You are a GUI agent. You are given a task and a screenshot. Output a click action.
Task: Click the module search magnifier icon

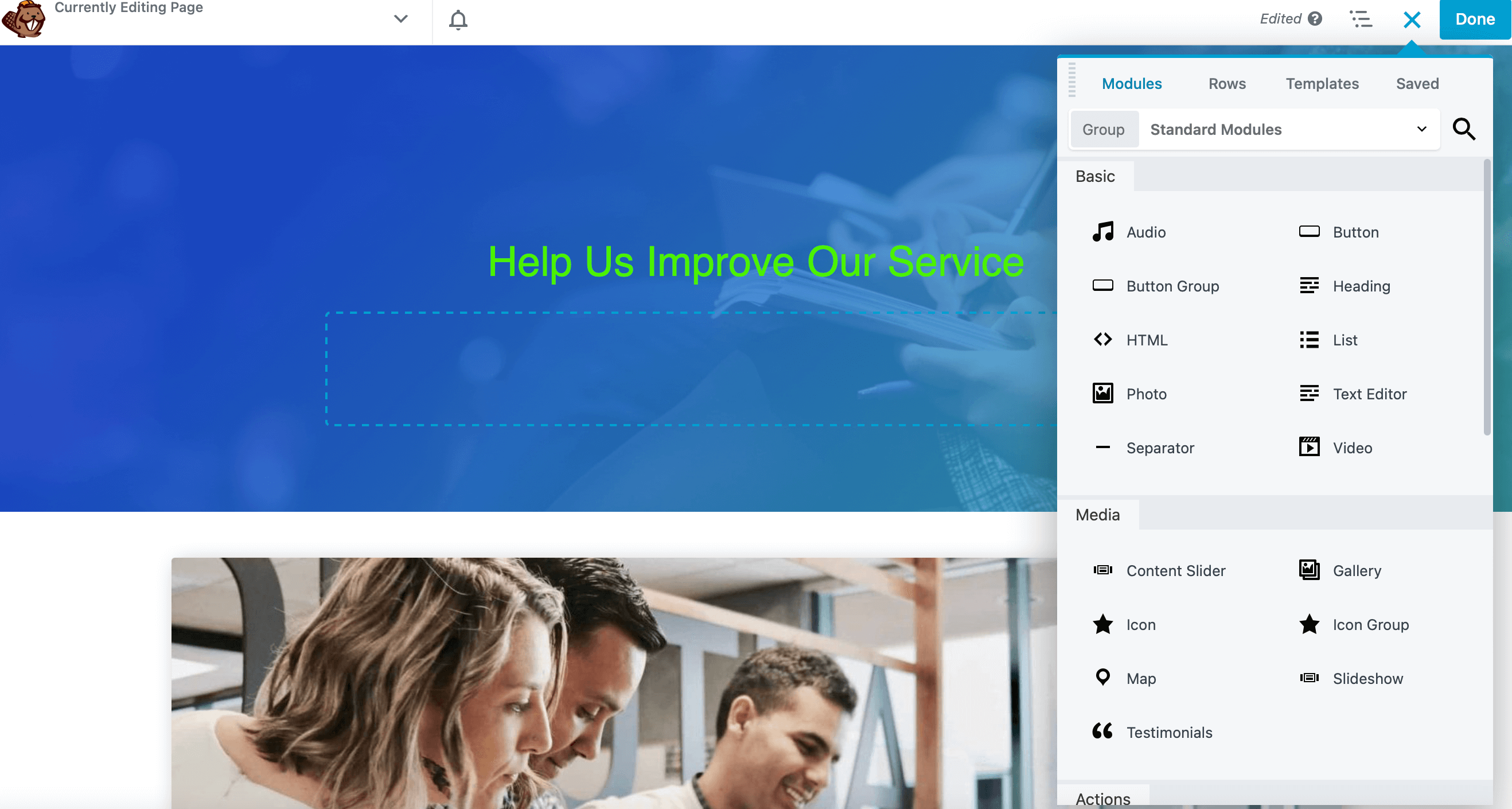[x=1463, y=129]
